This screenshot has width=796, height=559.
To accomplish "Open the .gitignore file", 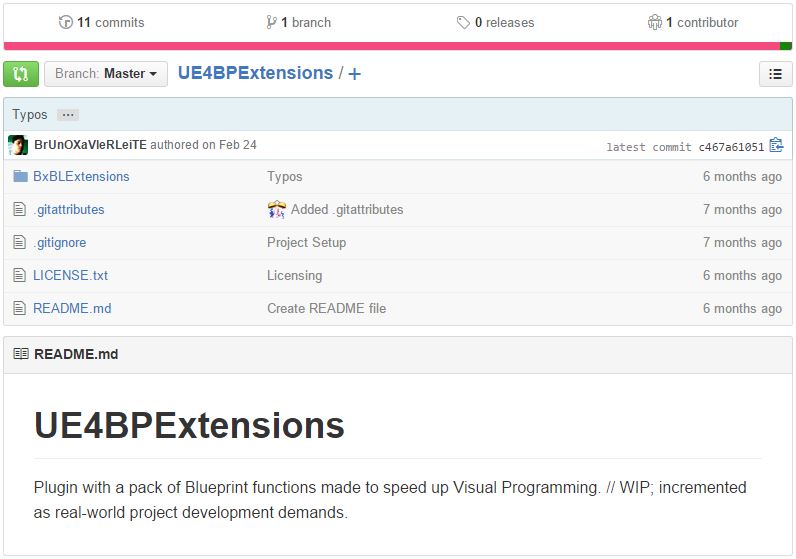I will [x=60, y=243].
